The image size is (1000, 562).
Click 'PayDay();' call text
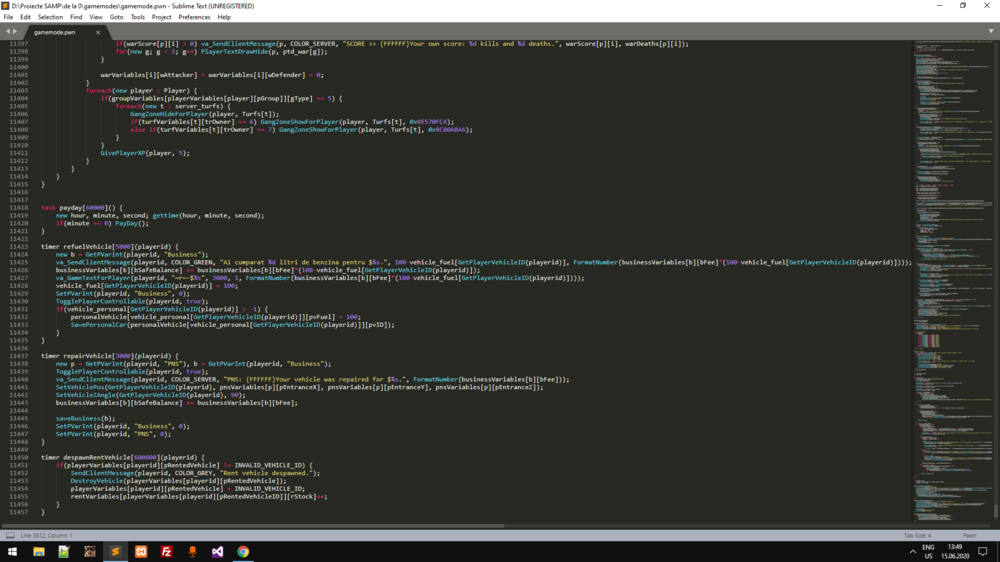tap(132, 223)
